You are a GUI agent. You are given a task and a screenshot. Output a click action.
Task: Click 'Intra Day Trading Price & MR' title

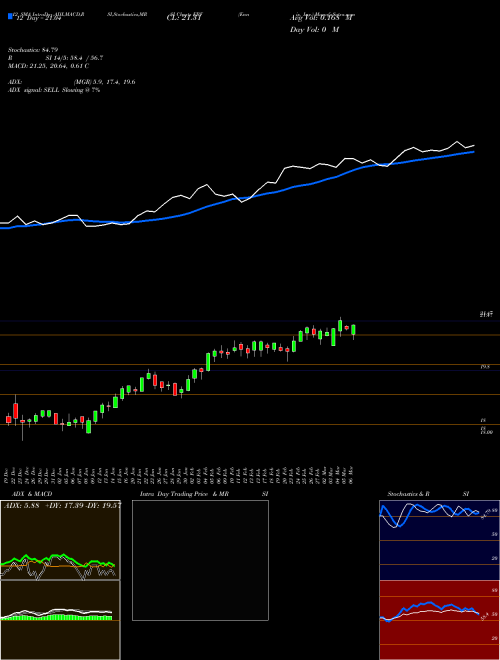pyautogui.click(x=184, y=494)
